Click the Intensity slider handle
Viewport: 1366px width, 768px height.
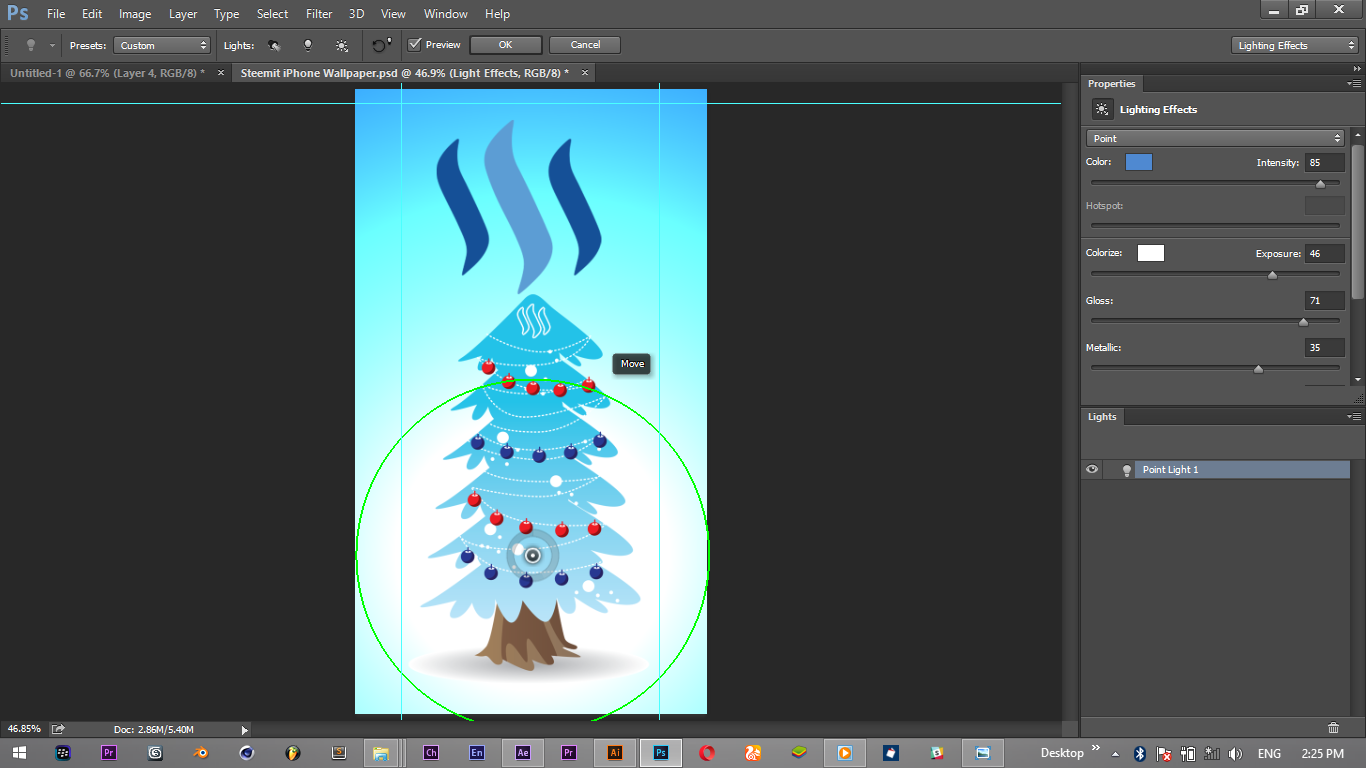coord(1320,183)
